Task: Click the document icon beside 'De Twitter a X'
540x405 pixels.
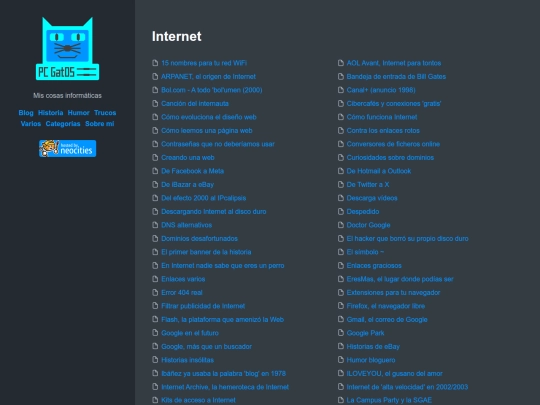Action: click(341, 185)
